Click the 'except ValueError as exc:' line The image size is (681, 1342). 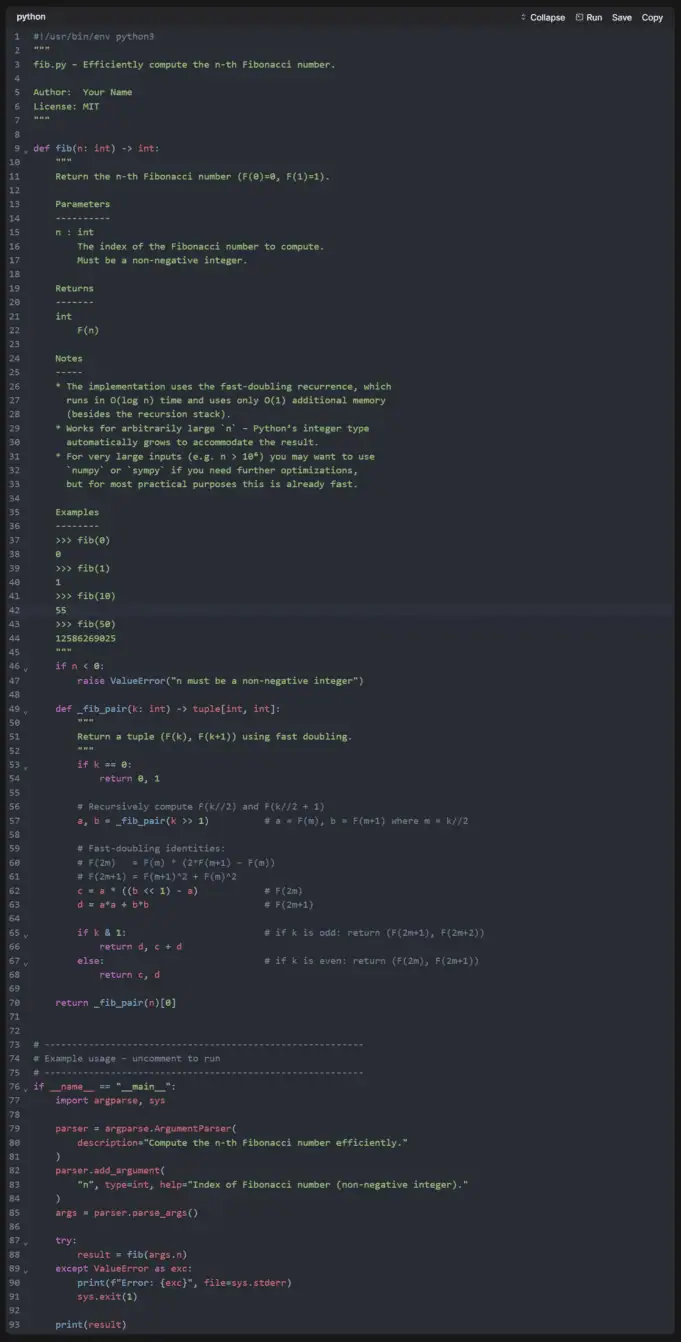[122, 1269]
